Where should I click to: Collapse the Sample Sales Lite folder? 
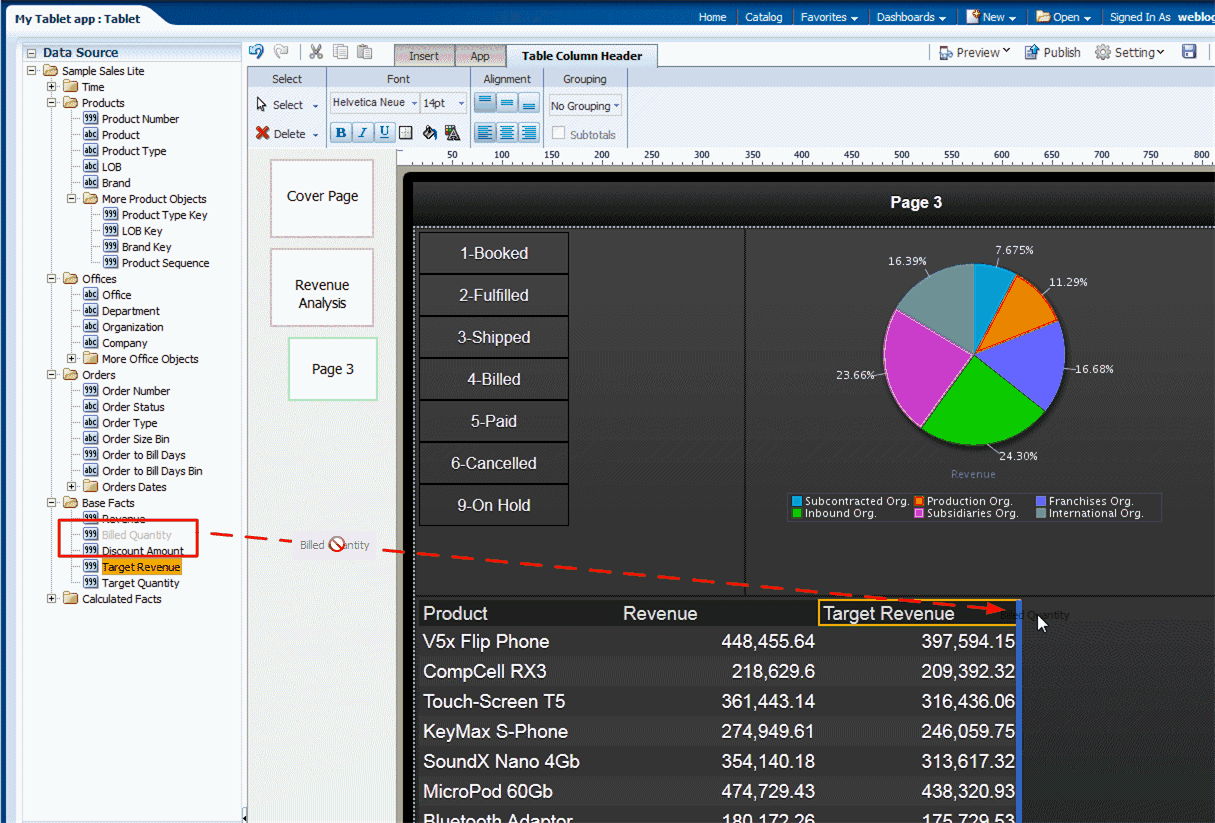click(31, 71)
